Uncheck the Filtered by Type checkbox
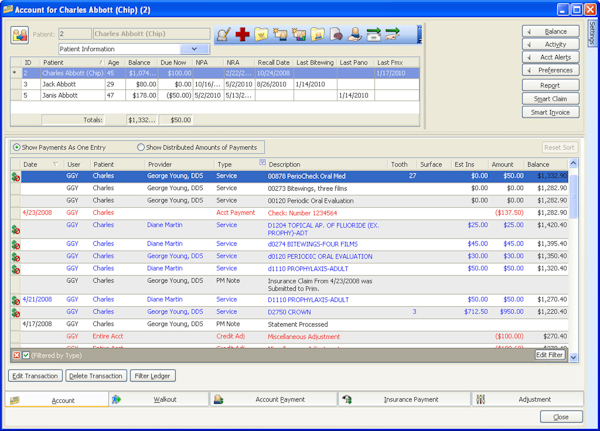Screen dimensions: 600x431 27,355
